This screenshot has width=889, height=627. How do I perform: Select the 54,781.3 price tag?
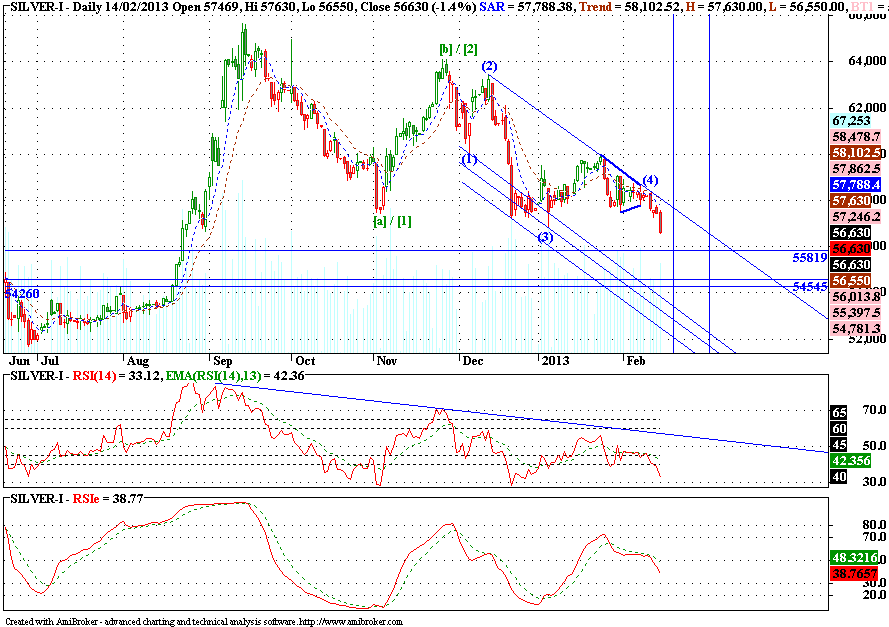coord(856,328)
